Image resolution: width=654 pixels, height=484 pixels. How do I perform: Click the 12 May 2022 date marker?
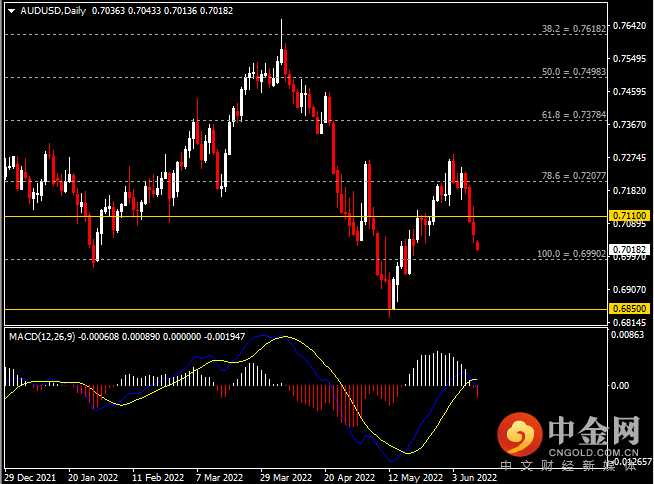coord(415,477)
